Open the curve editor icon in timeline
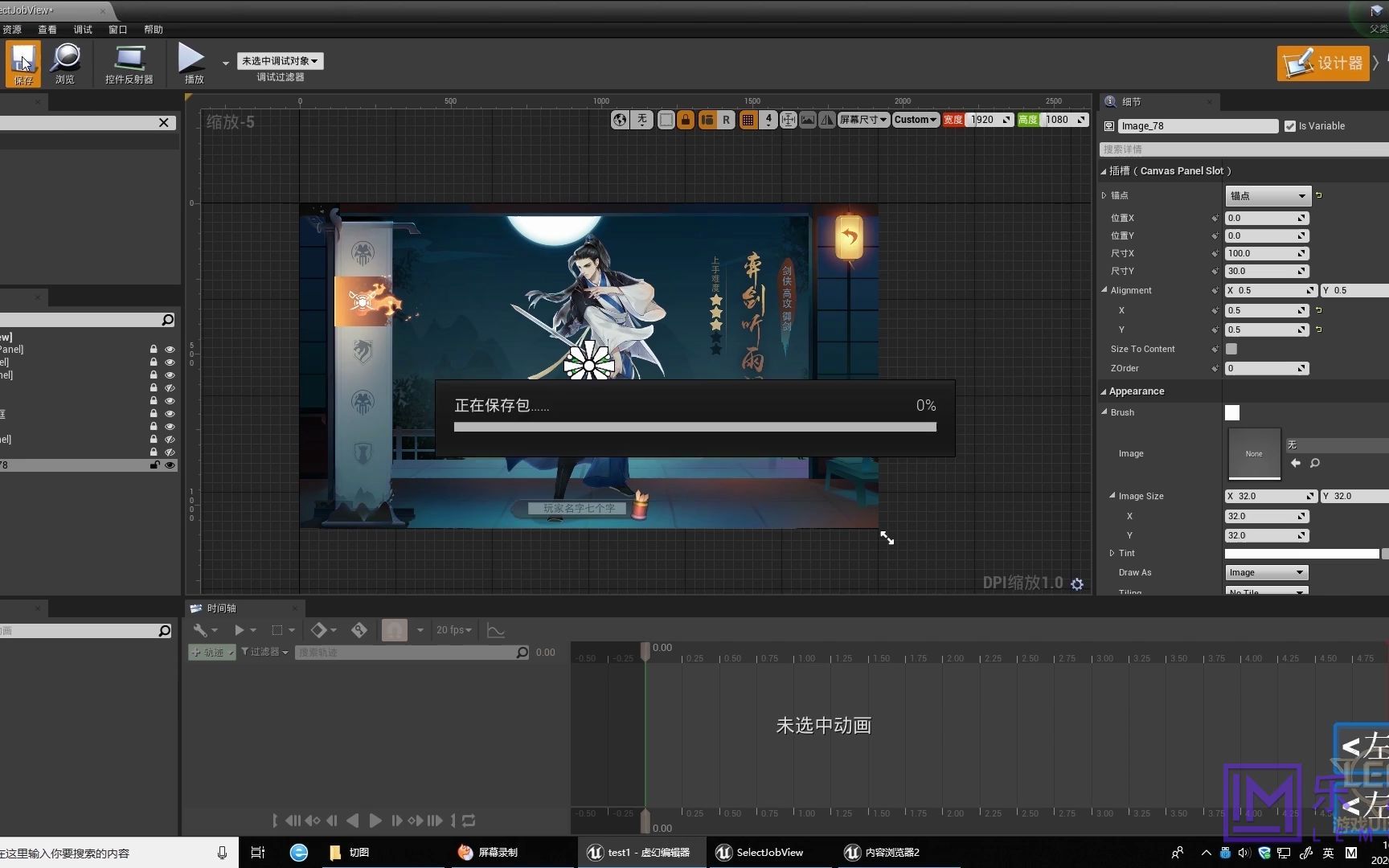Image resolution: width=1389 pixels, height=868 pixels. pos(496,631)
